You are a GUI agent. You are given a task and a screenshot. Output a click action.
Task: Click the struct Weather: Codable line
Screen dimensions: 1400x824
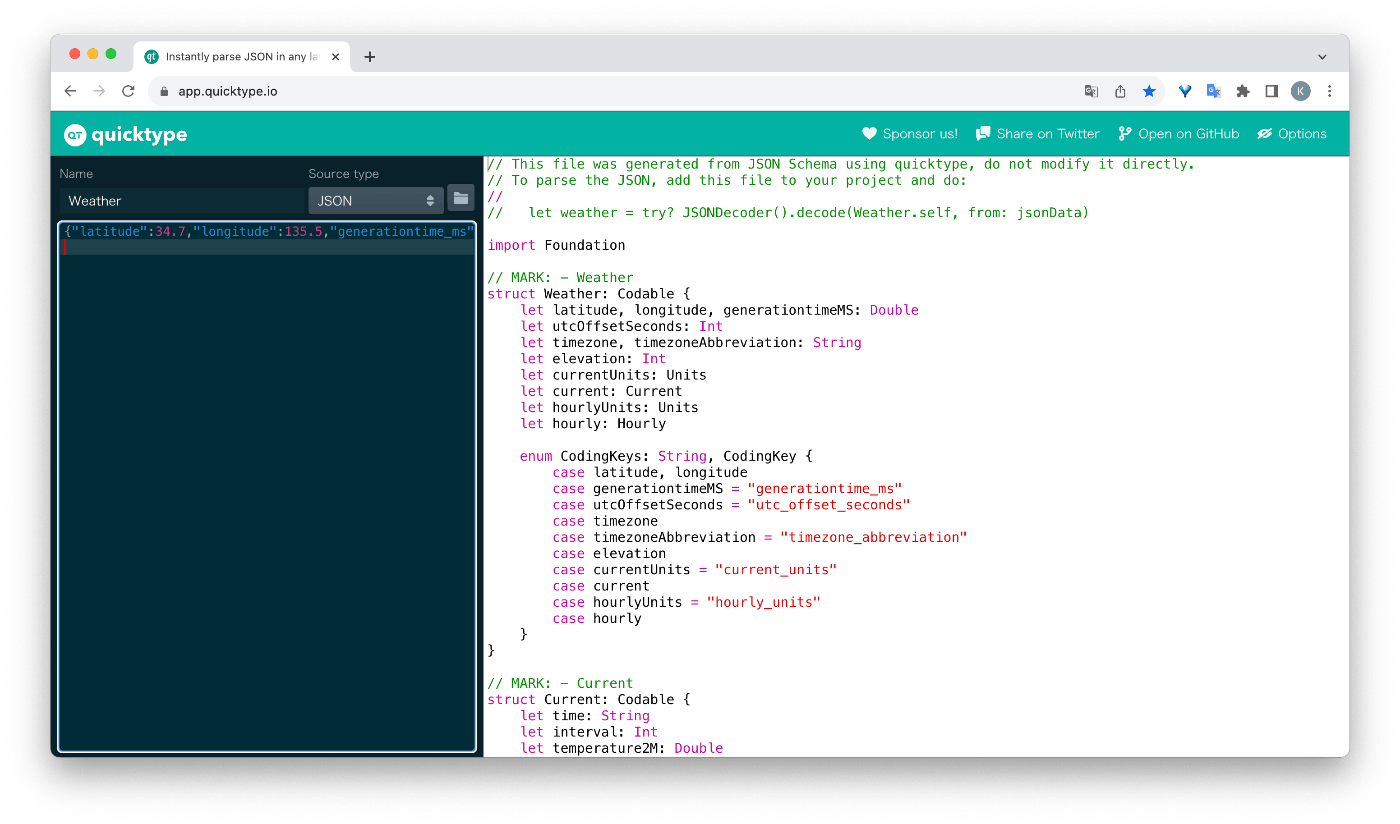(589, 294)
